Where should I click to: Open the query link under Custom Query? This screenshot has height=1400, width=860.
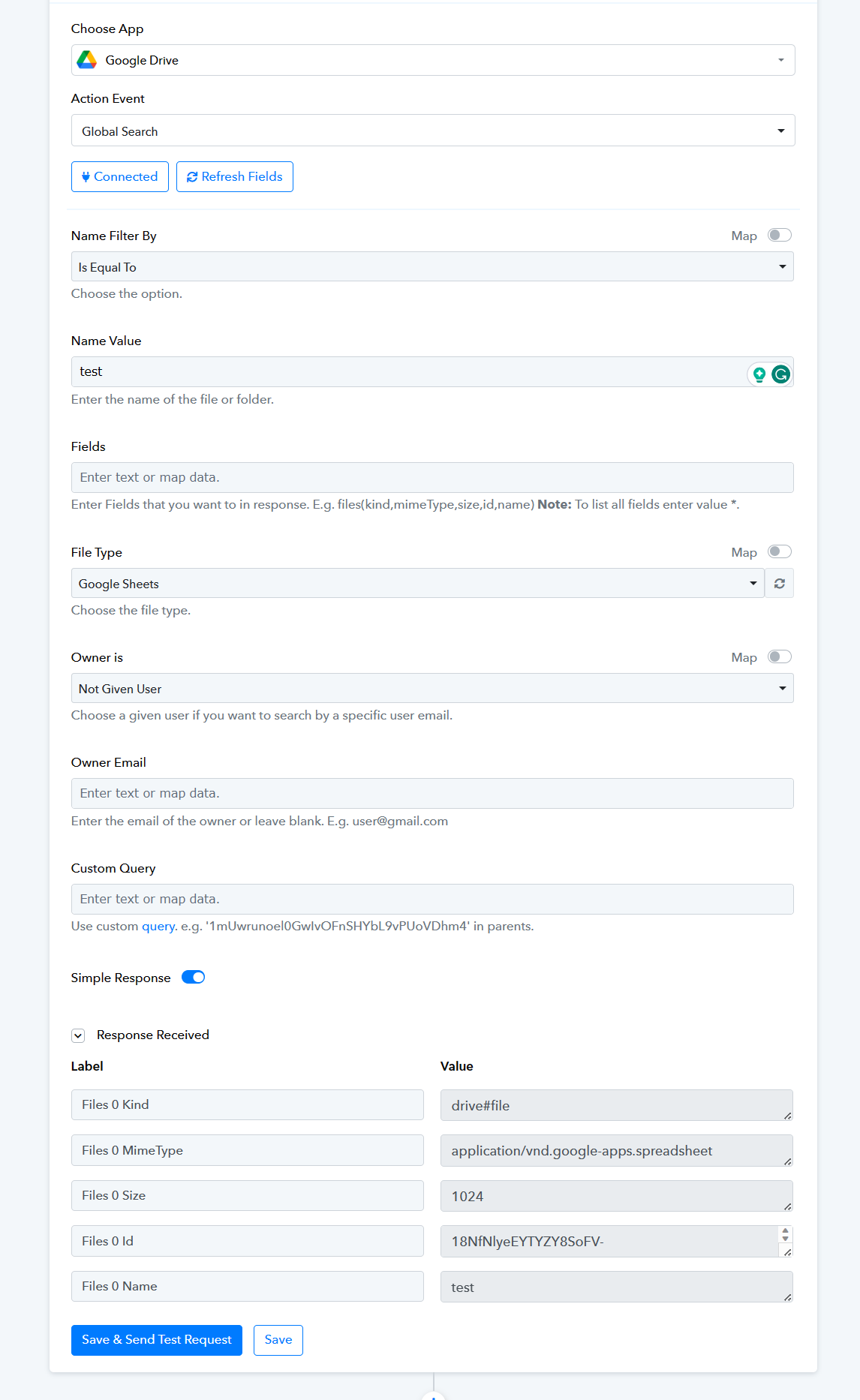click(x=158, y=926)
